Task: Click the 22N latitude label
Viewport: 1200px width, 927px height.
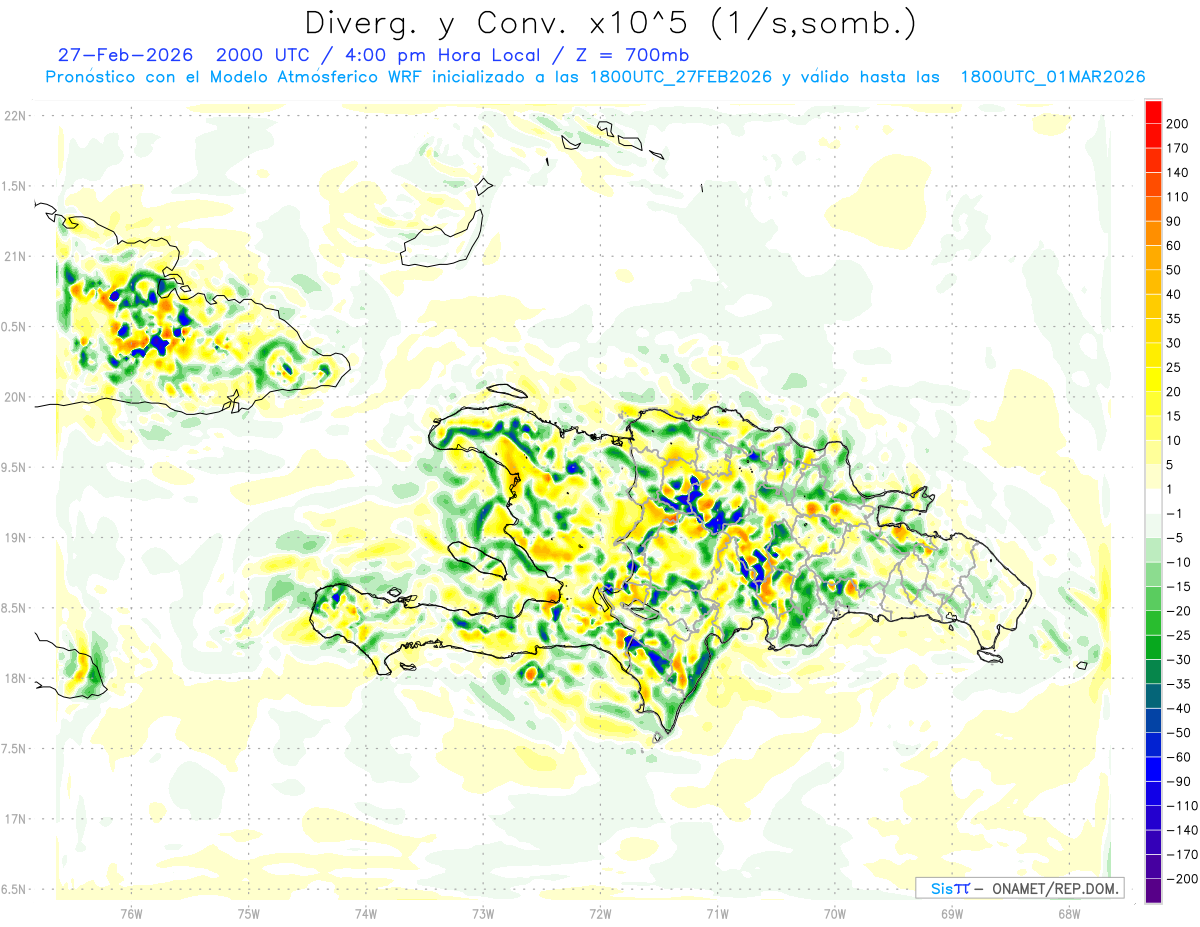Action: (15, 116)
